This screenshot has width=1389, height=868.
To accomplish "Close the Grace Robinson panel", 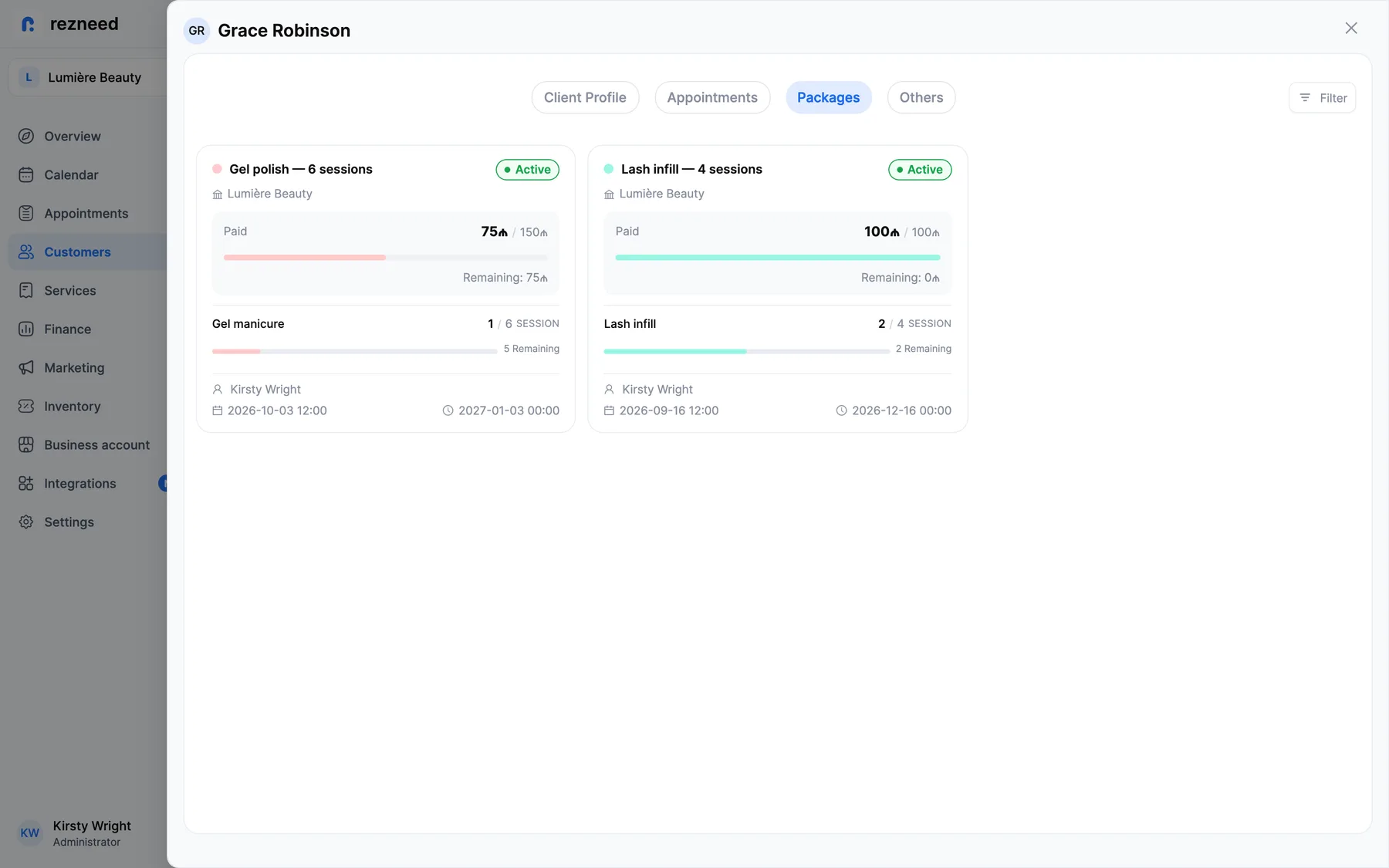I will tap(1351, 29).
